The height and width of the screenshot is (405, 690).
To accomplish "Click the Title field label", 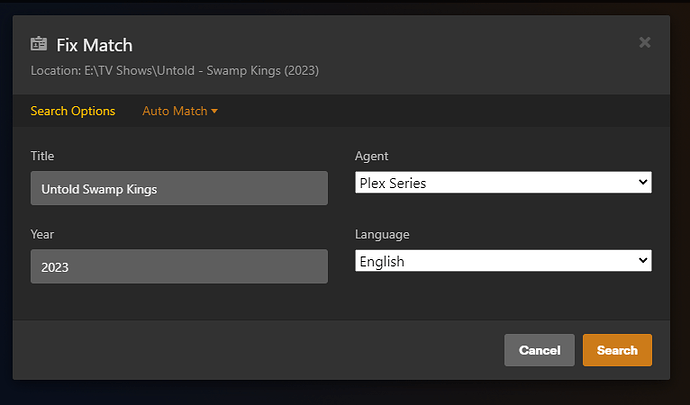I will point(43,156).
